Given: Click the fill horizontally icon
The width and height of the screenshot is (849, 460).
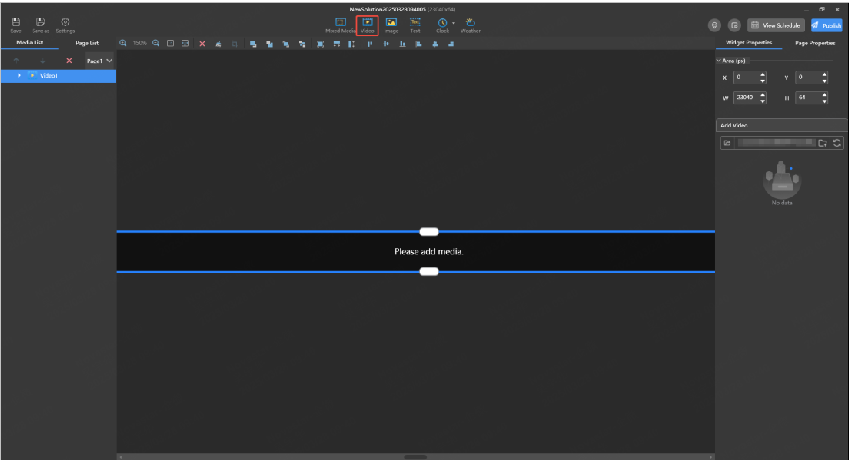Looking at the screenshot, I should [x=336, y=44].
